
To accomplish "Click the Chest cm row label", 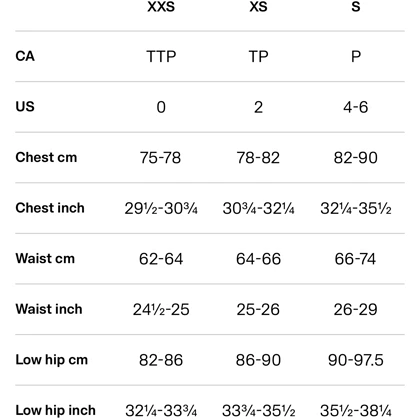I will point(46,157).
